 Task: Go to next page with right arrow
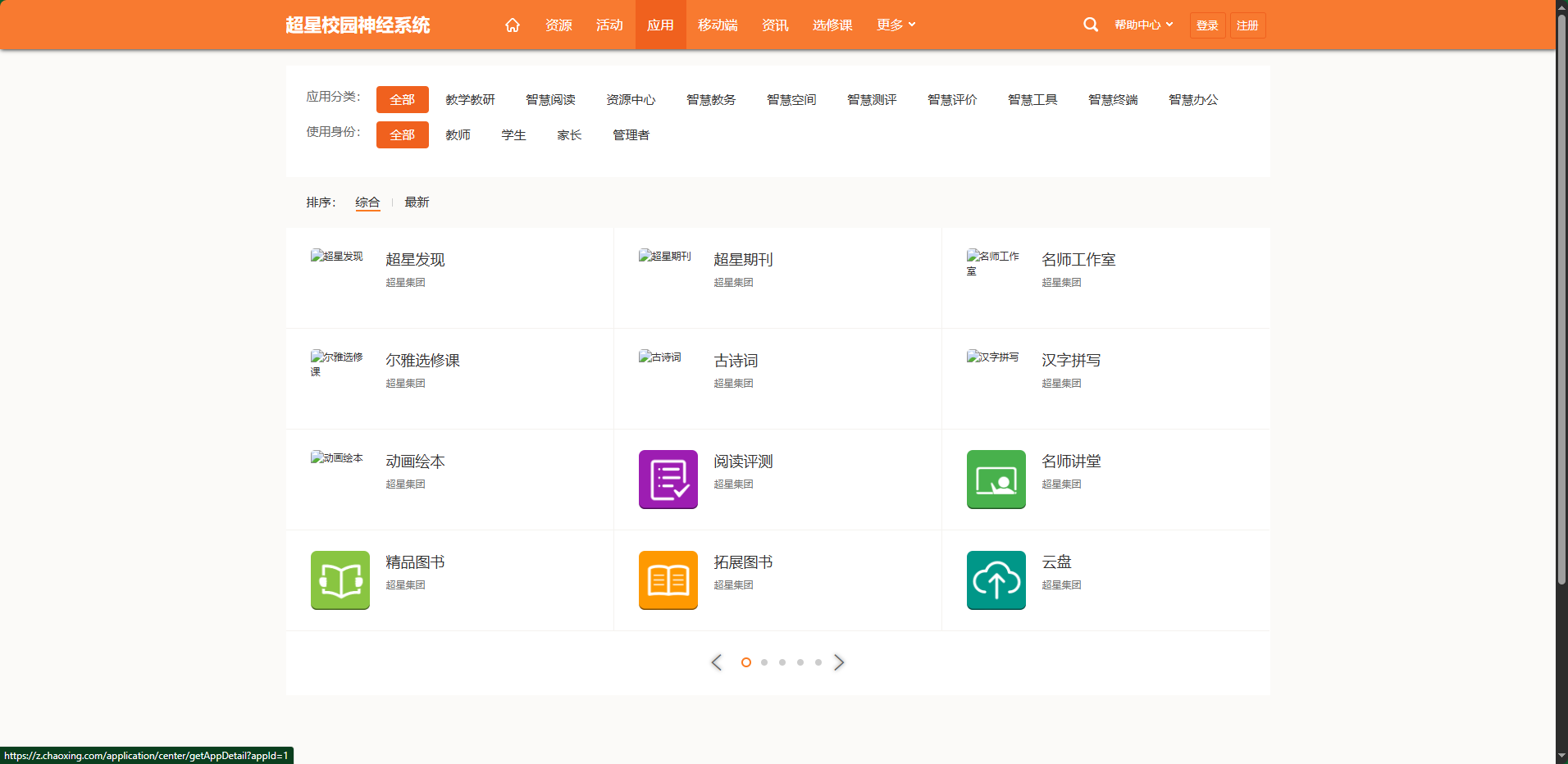(838, 662)
